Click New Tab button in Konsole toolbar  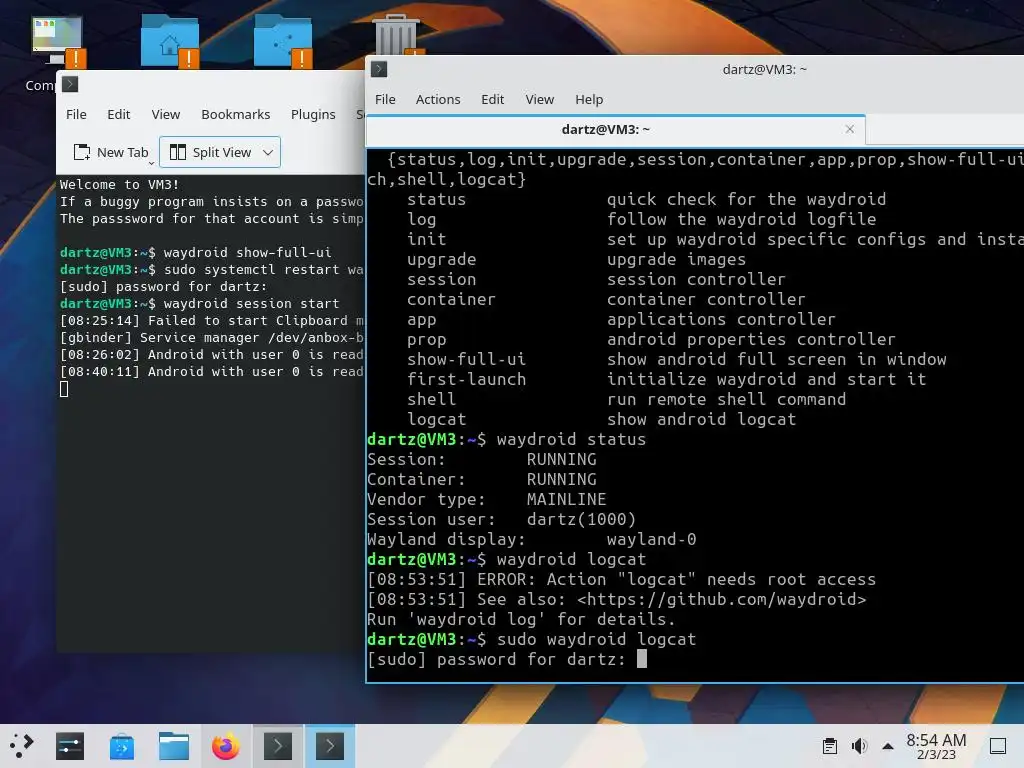111,152
